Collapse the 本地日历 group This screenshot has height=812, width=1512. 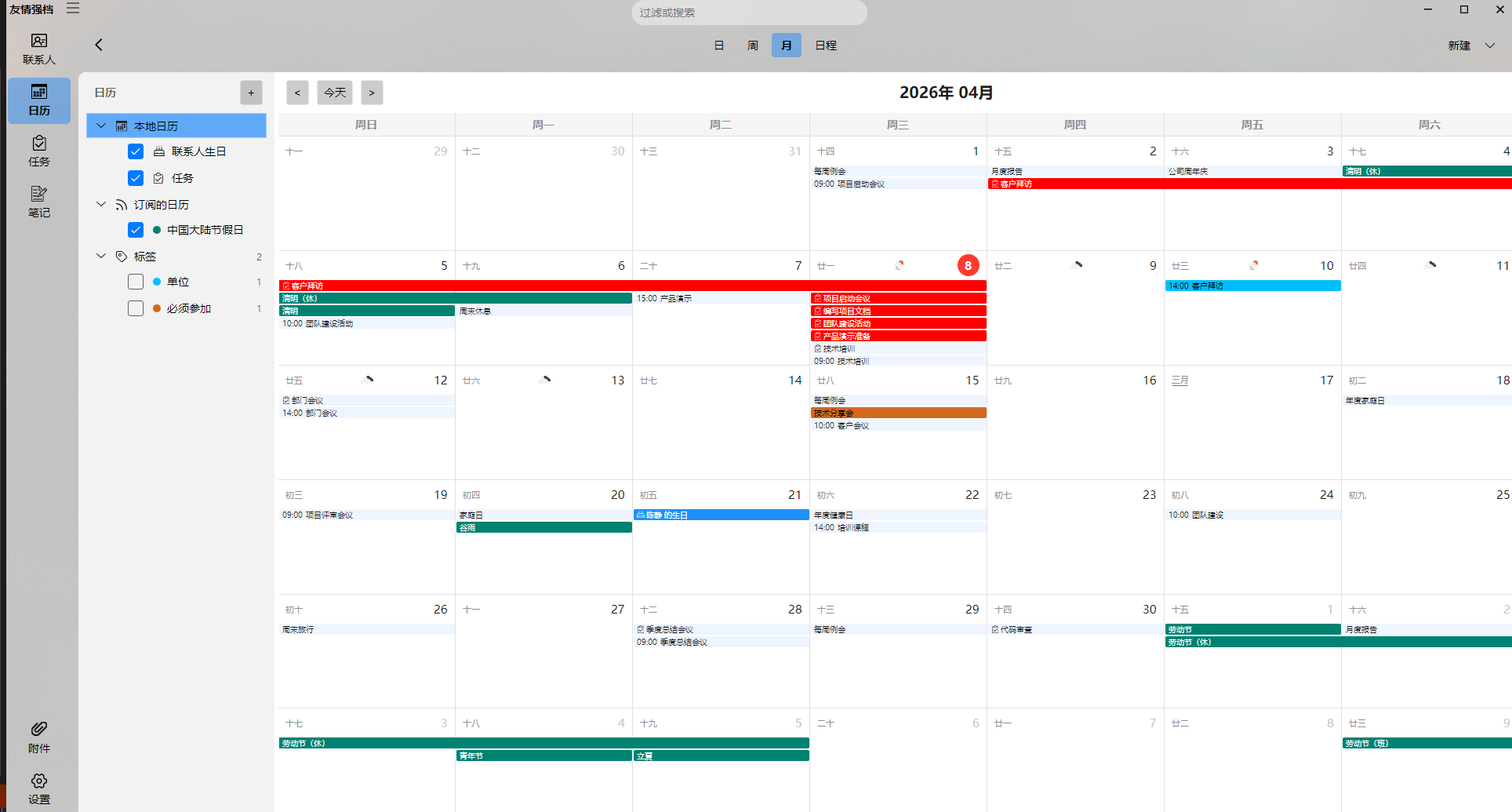coord(100,126)
